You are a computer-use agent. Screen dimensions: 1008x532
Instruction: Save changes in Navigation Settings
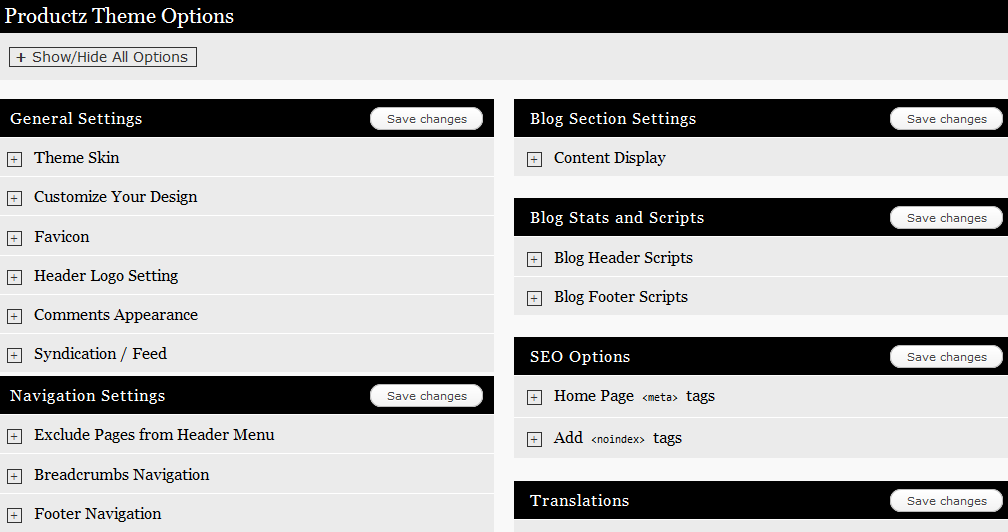pyautogui.click(x=426, y=396)
